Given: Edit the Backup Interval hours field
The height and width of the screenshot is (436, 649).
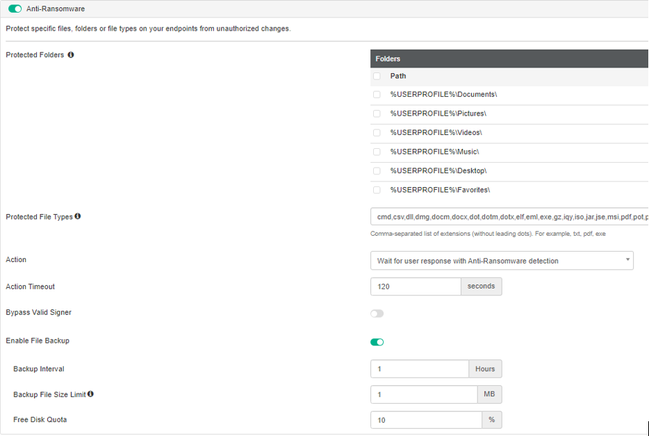Looking at the screenshot, I should coord(420,369).
